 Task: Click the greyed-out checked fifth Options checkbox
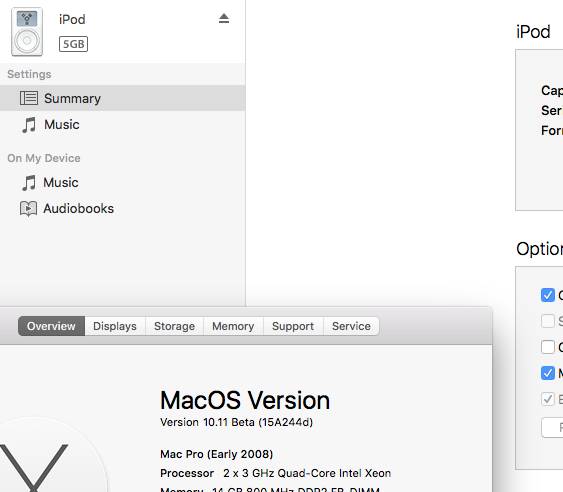(x=548, y=399)
